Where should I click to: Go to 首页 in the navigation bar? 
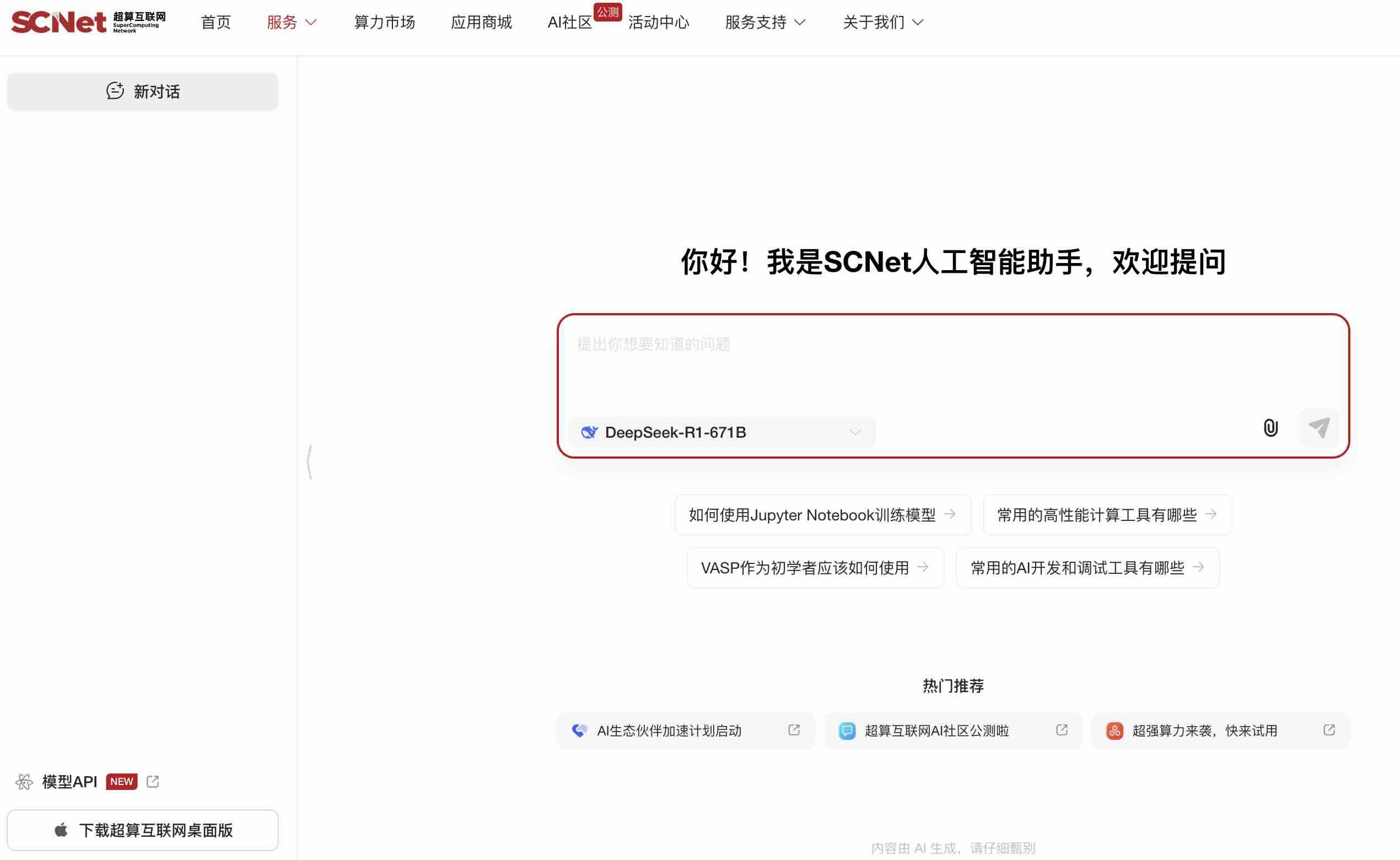coord(216,22)
